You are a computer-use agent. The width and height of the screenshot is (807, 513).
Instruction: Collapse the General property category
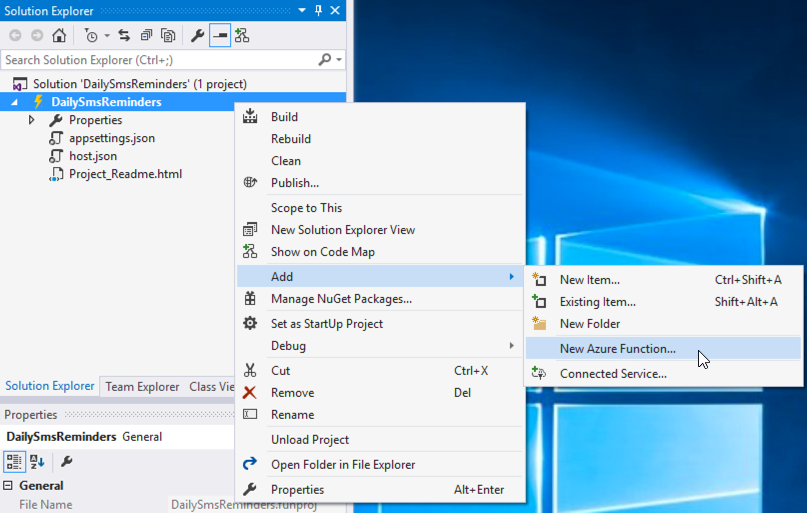[x=8, y=486]
